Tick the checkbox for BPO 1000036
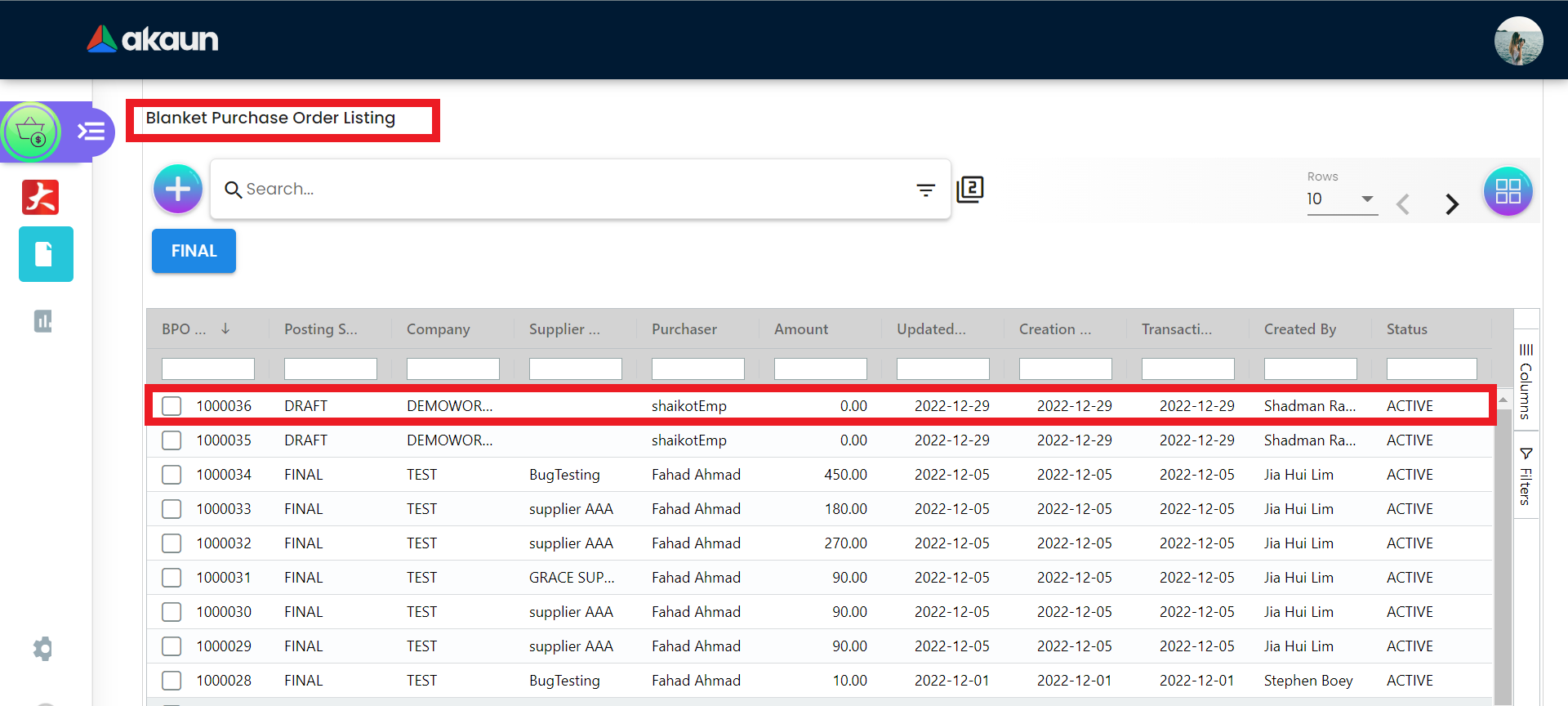 (171, 406)
